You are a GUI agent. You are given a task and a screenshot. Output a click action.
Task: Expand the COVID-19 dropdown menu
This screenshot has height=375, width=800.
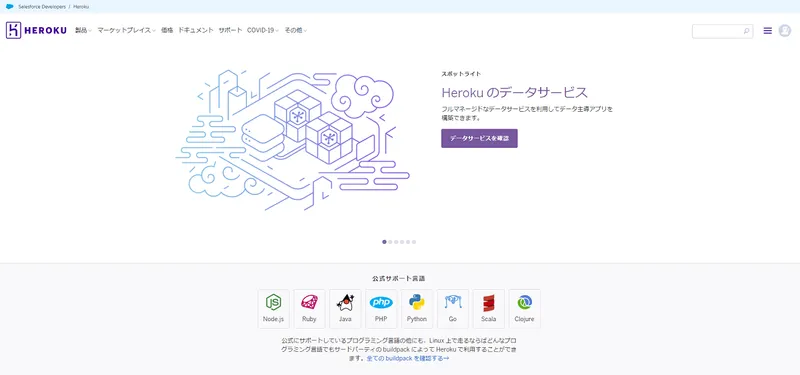pyautogui.click(x=263, y=30)
